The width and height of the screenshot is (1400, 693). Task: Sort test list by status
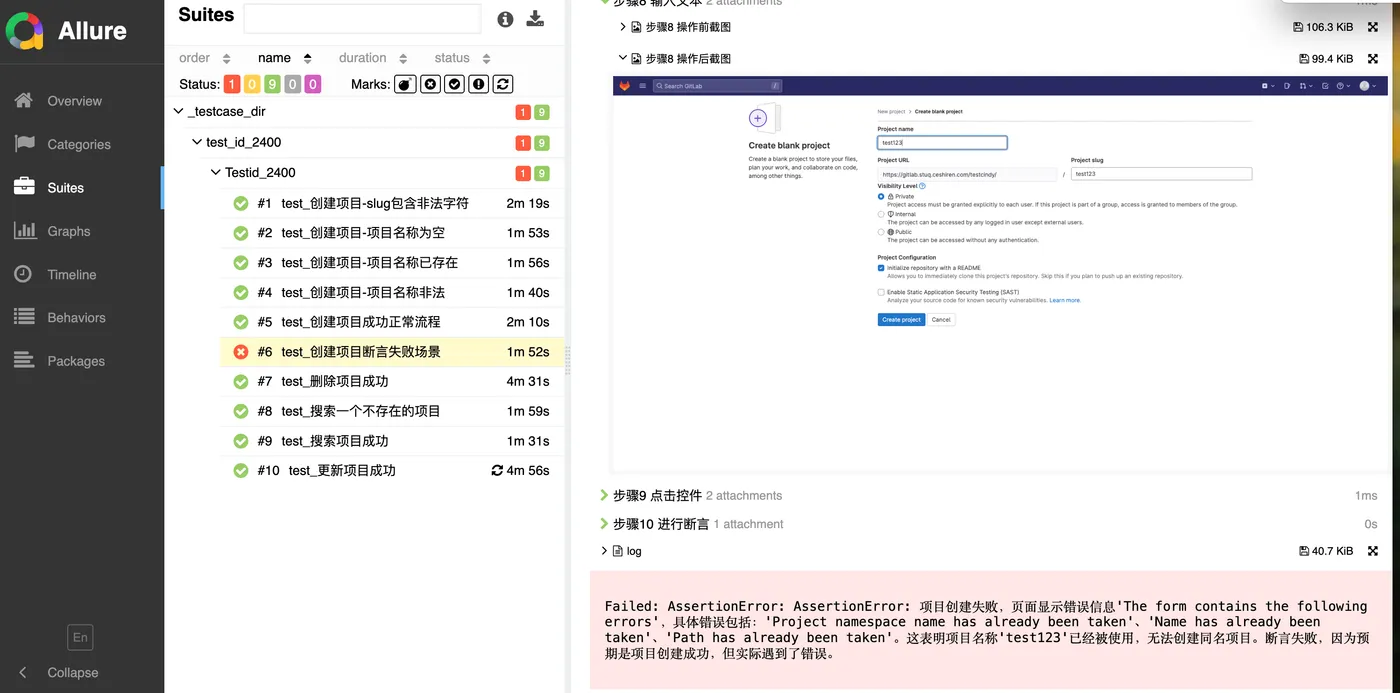462,58
